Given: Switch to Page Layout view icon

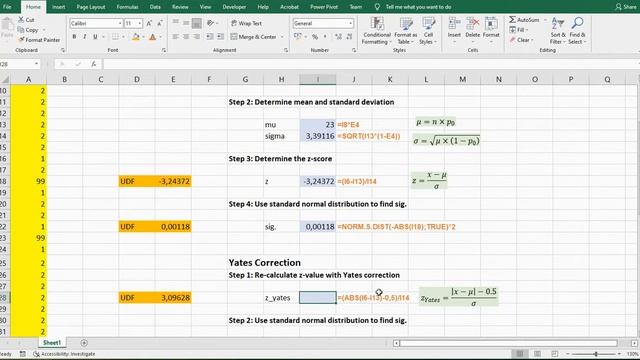Looking at the screenshot, I should [537, 354].
